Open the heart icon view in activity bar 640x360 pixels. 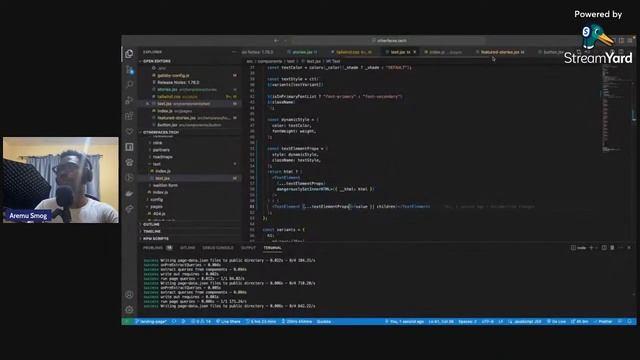tap(129, 131)
